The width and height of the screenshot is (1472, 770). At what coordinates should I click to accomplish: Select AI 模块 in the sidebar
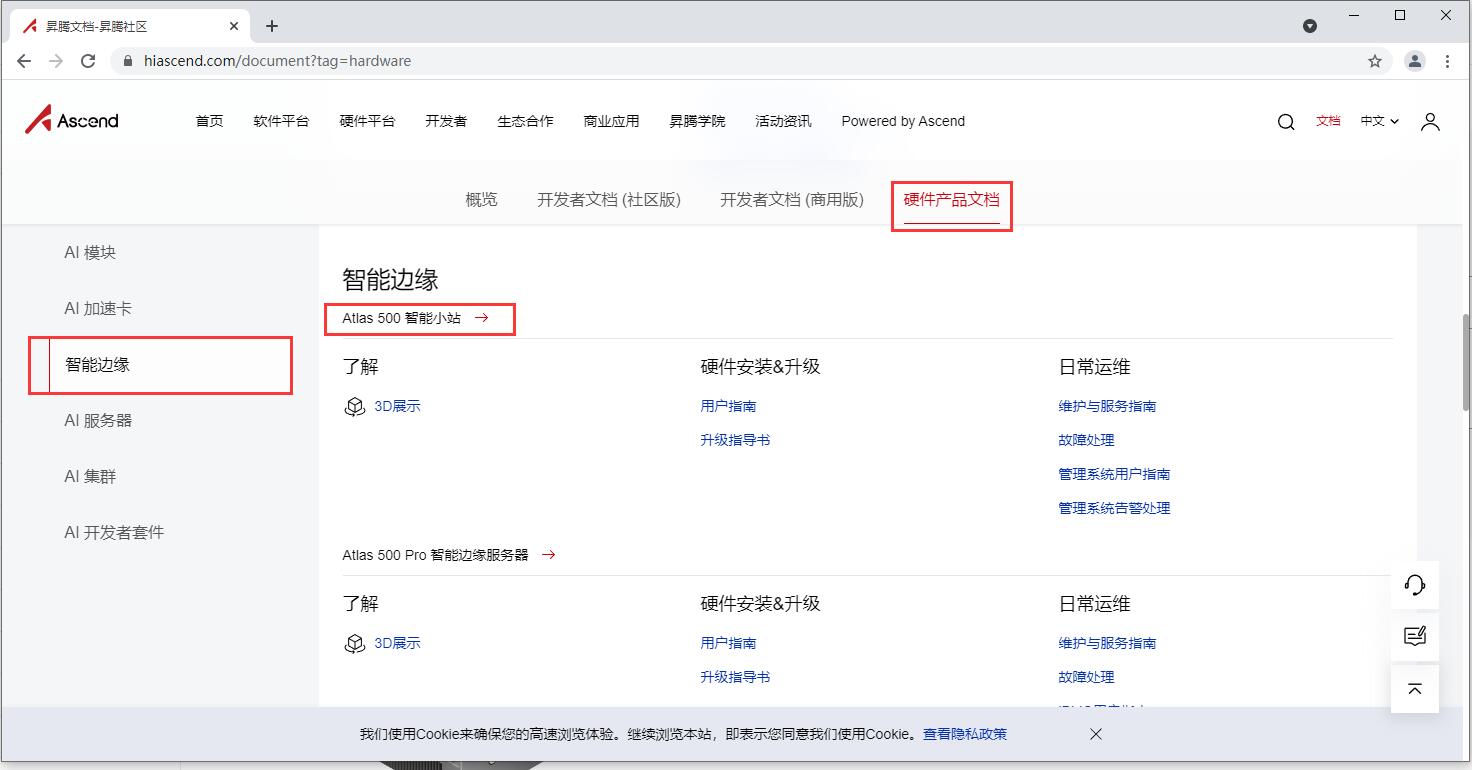(x=90, y=253)
